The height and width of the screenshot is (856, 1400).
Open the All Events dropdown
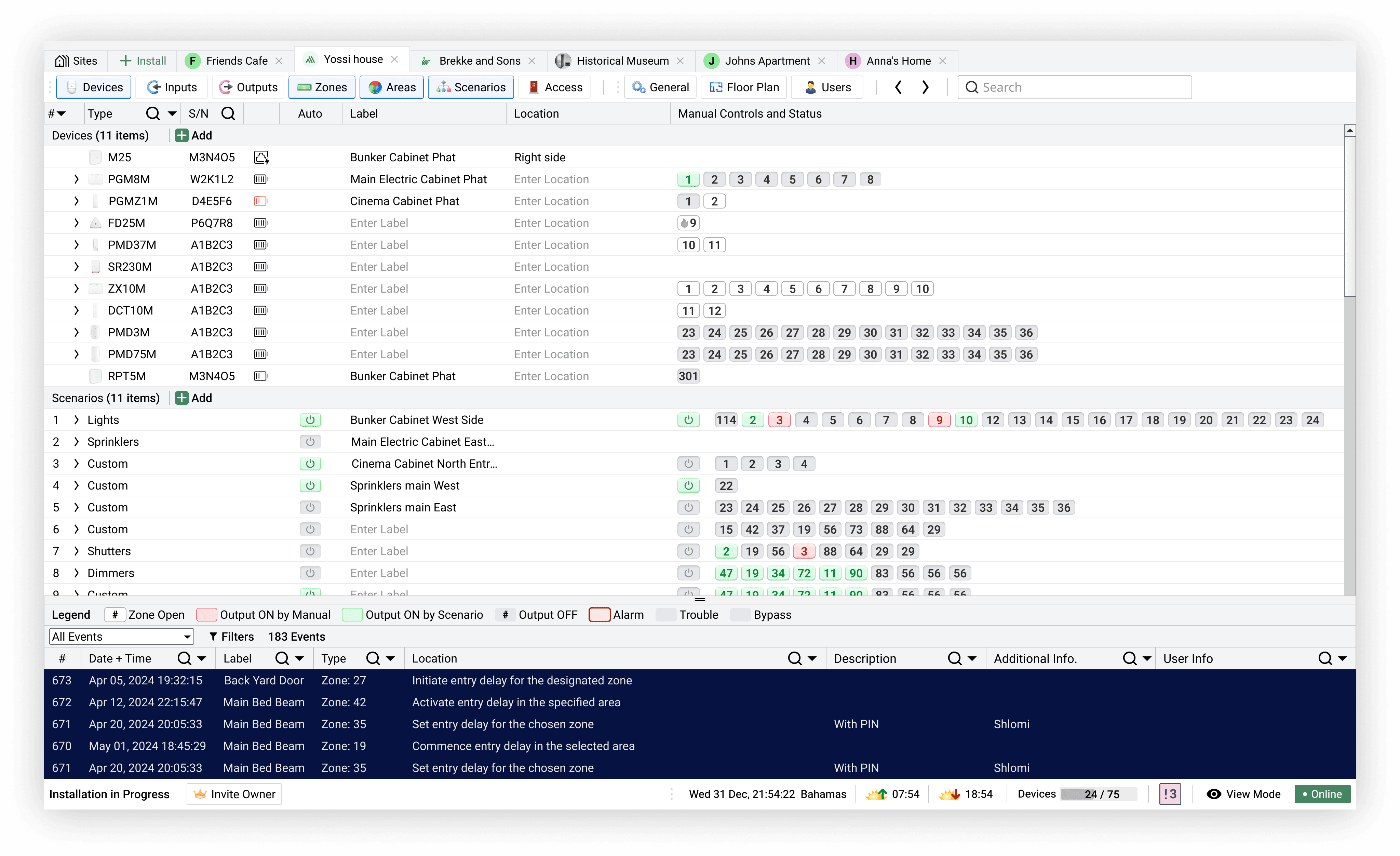pos(122,637)
